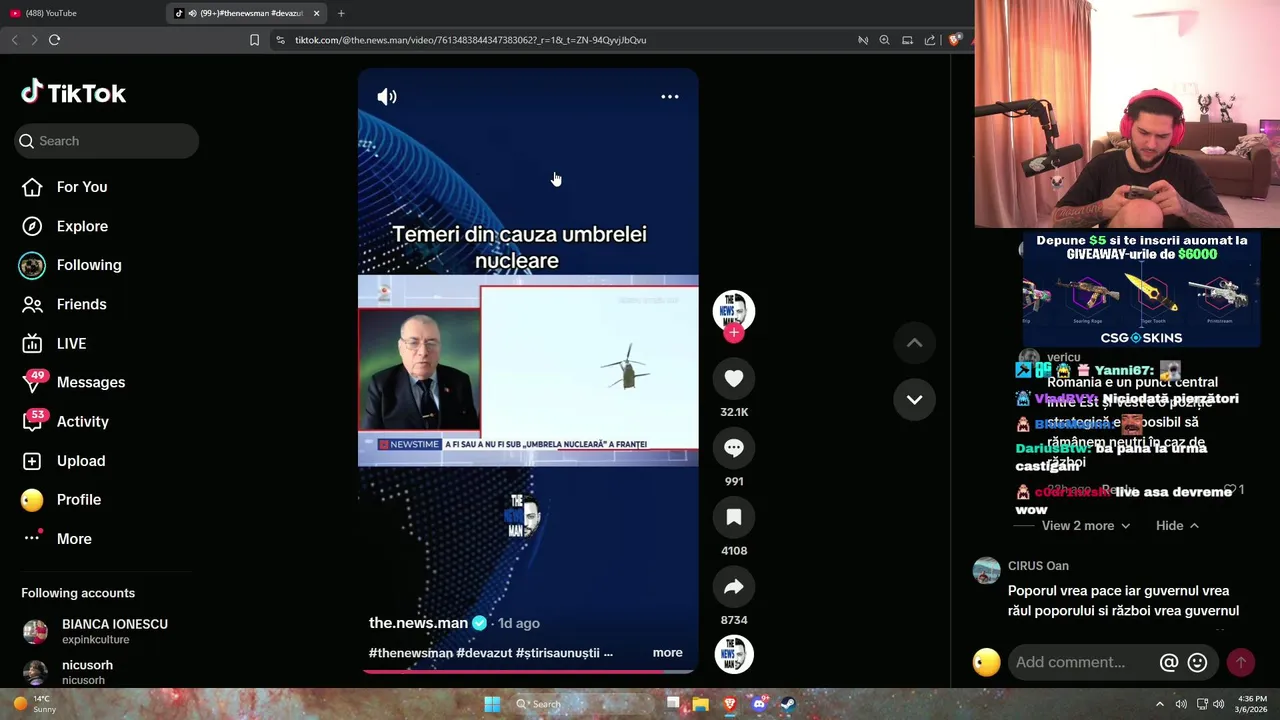This screenshot has width=1280, height=720.
Task: Open the Upload page
Action: [x=63, y=461]
